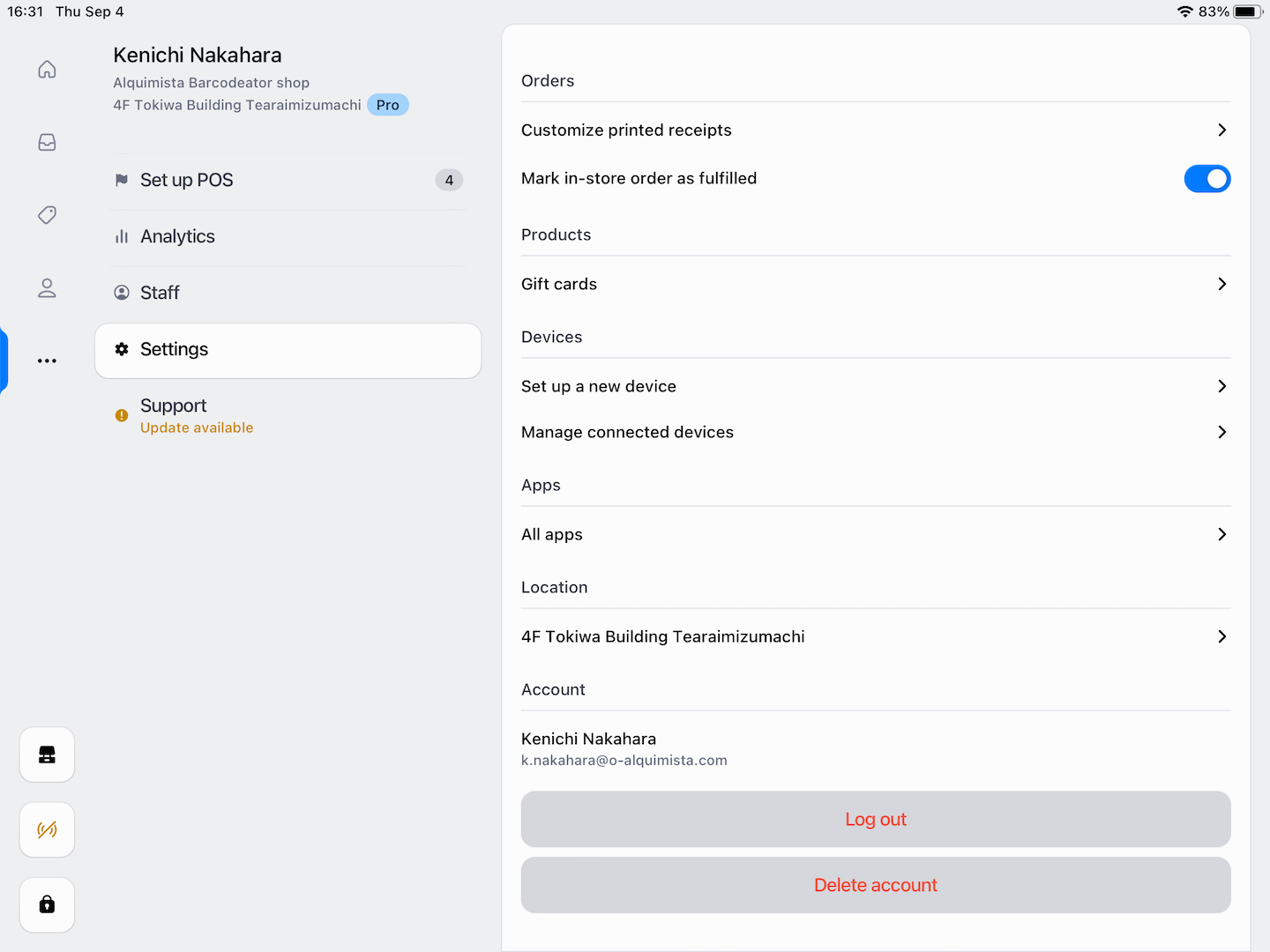
Task: Open the Customers person icon
Action: tap(47, 288)
